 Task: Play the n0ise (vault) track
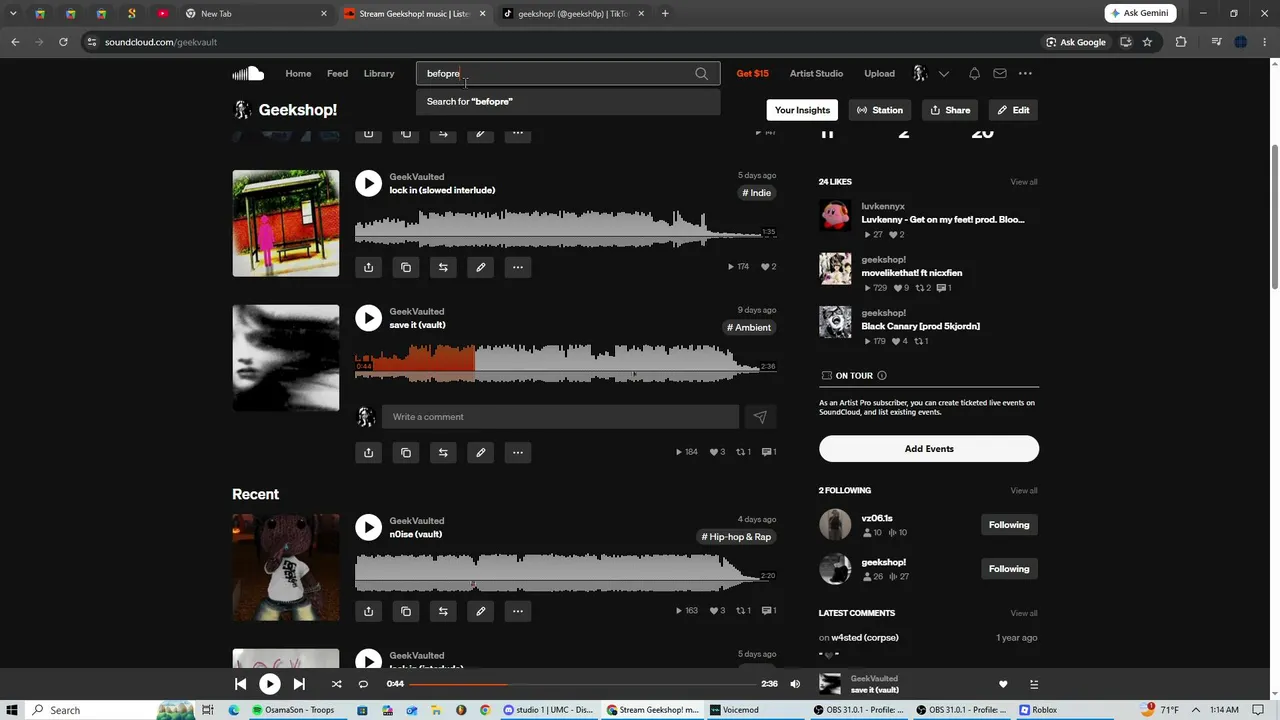point(368,527)
